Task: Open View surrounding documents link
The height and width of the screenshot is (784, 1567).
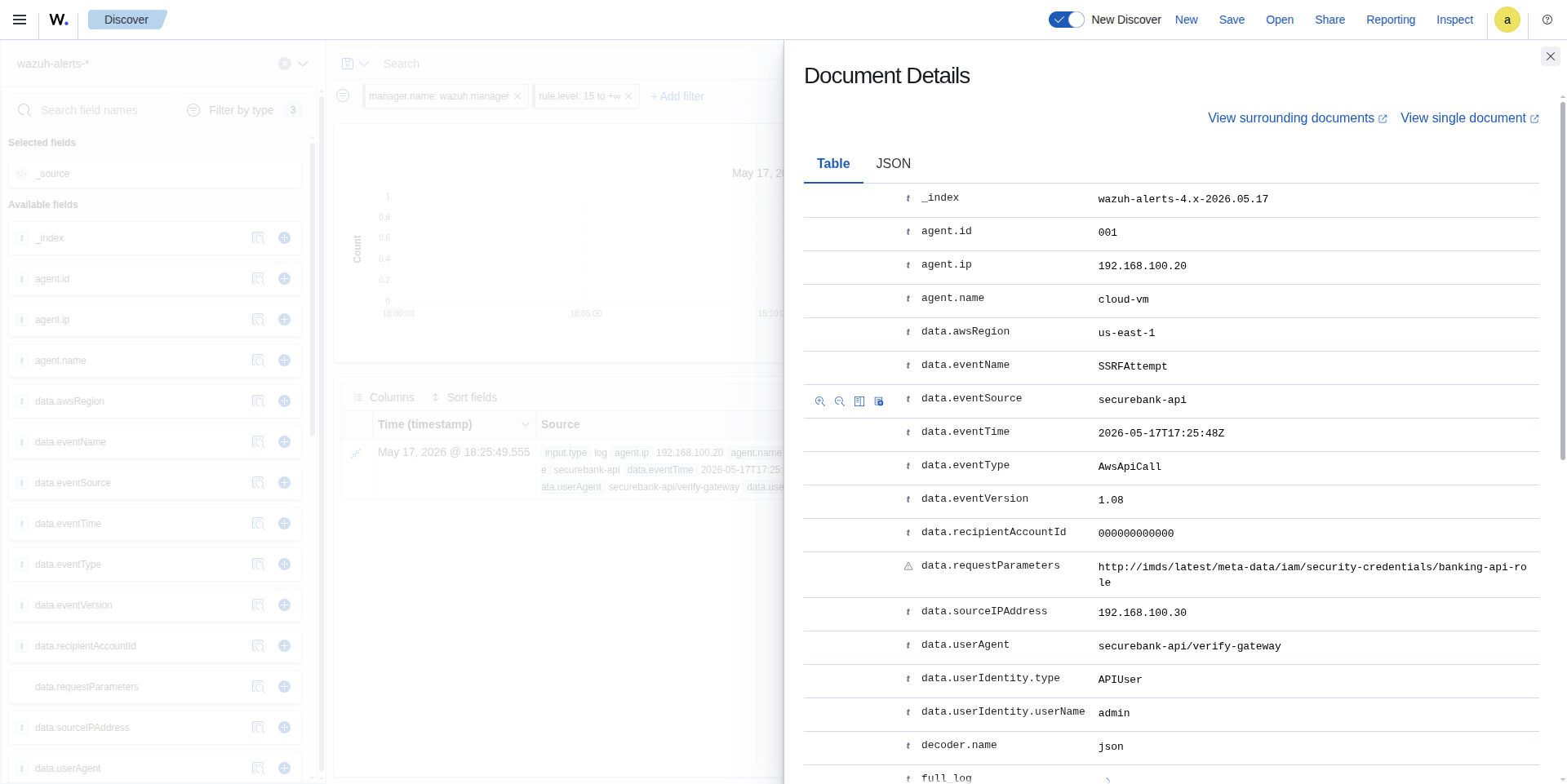Action: [1298, 118]
